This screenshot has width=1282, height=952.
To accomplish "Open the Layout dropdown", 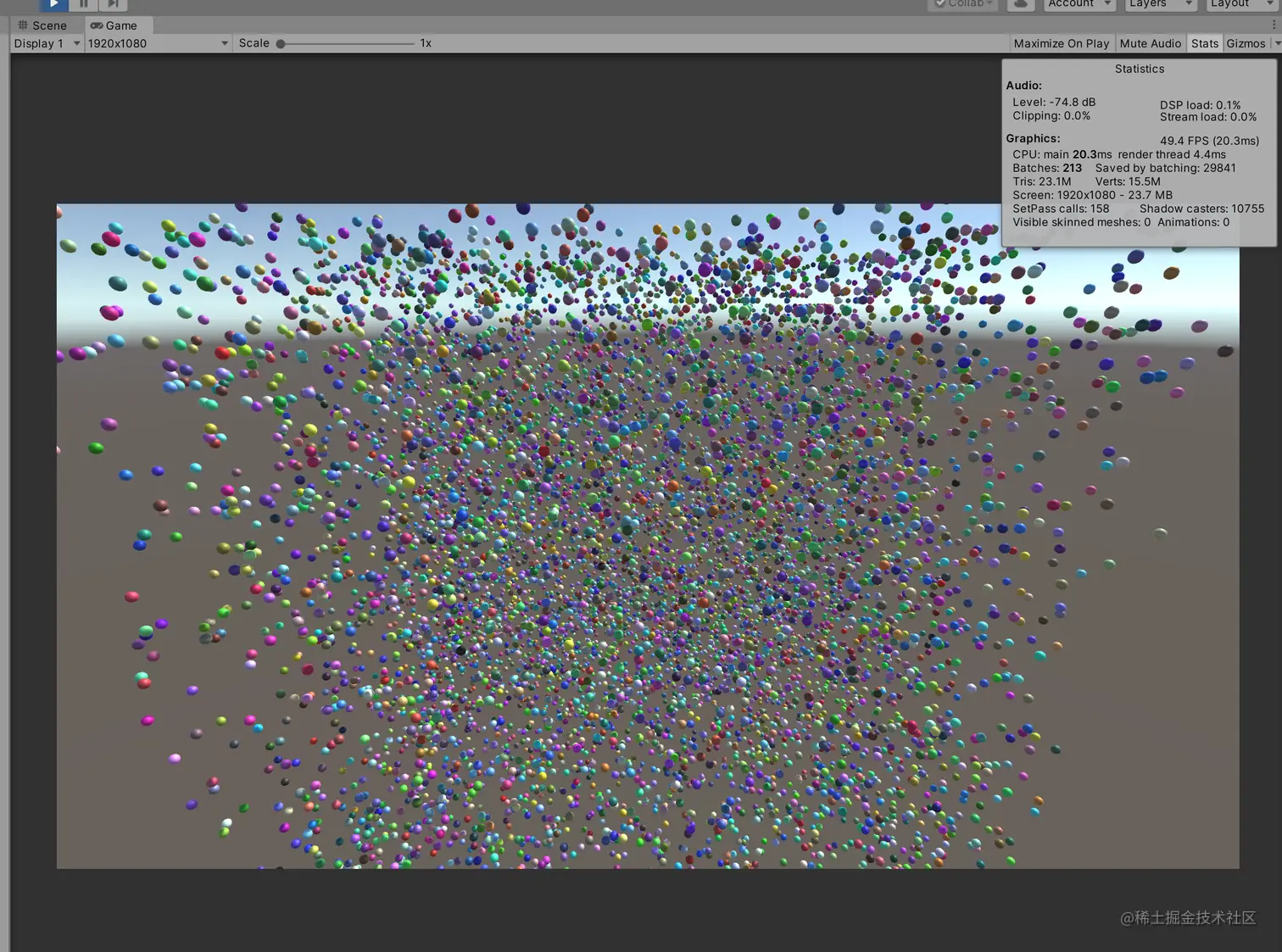I will pos(1241,4).
